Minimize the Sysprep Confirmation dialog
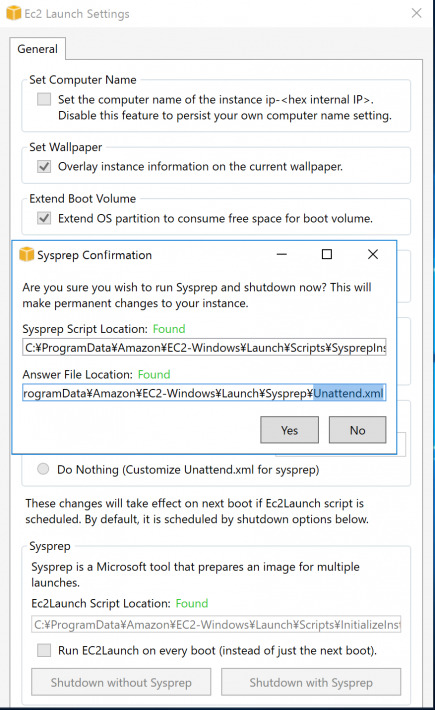Image resolution: width=435 pixels, height=710 pixels. (x=282, y=254)
